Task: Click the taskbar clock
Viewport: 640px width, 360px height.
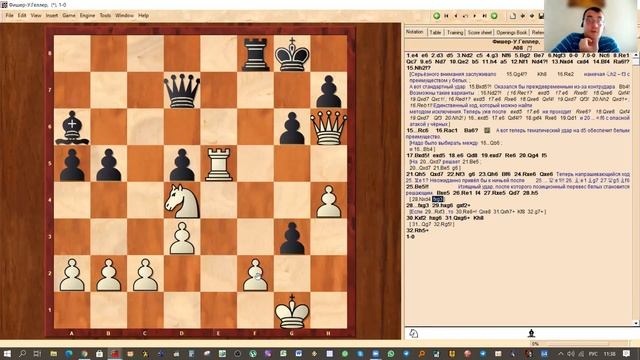Action: (x=609, y=353)
